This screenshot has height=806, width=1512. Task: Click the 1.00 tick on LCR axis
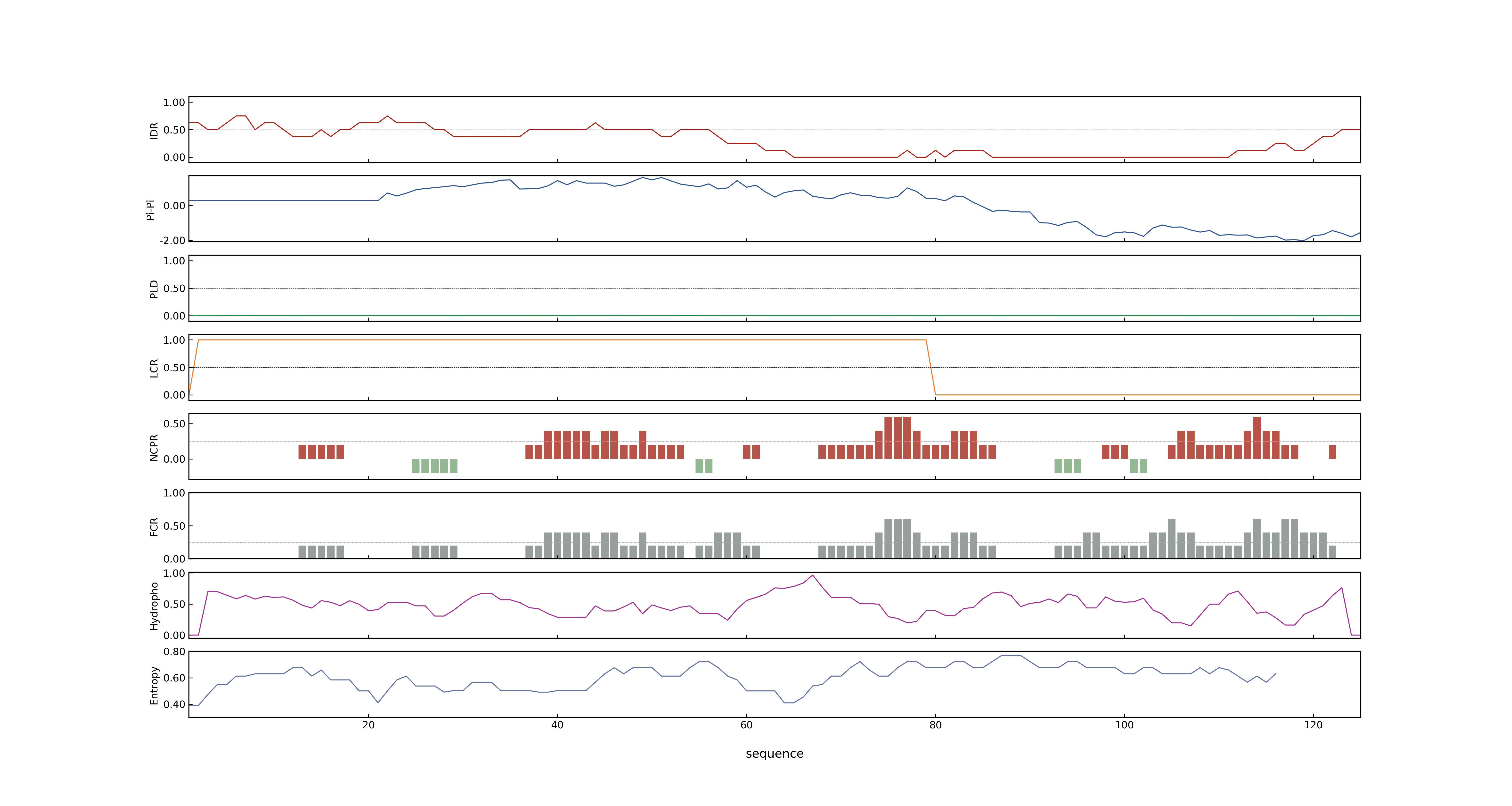pyautogui.click(x=174, y=340)
